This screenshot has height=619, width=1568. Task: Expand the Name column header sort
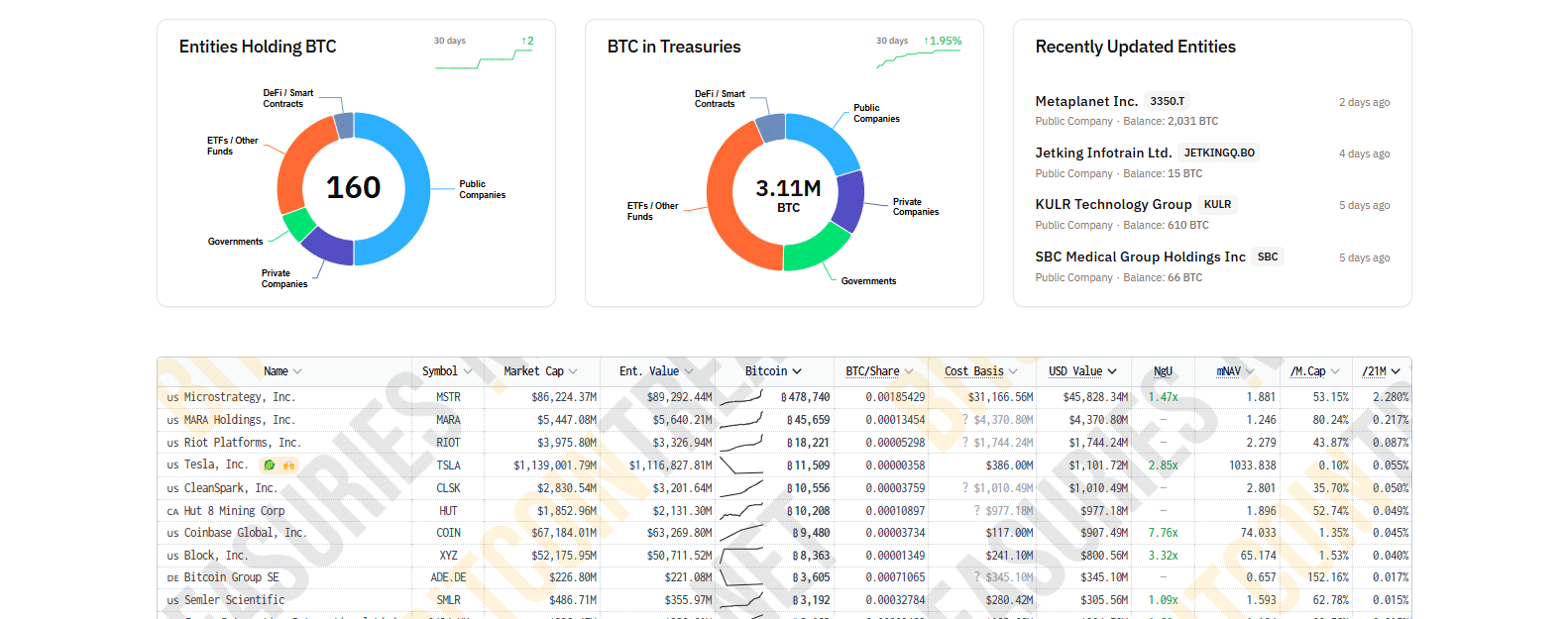297,372
